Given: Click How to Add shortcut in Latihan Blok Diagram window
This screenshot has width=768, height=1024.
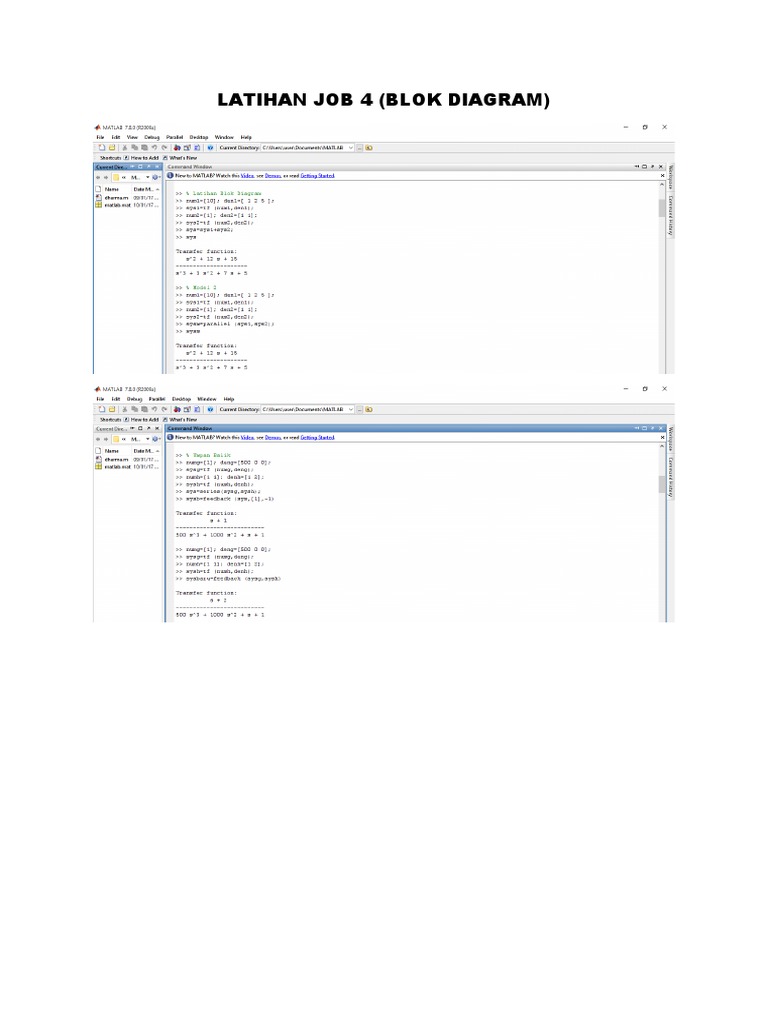Looking at the screenshot, I should tap(141, 158).
